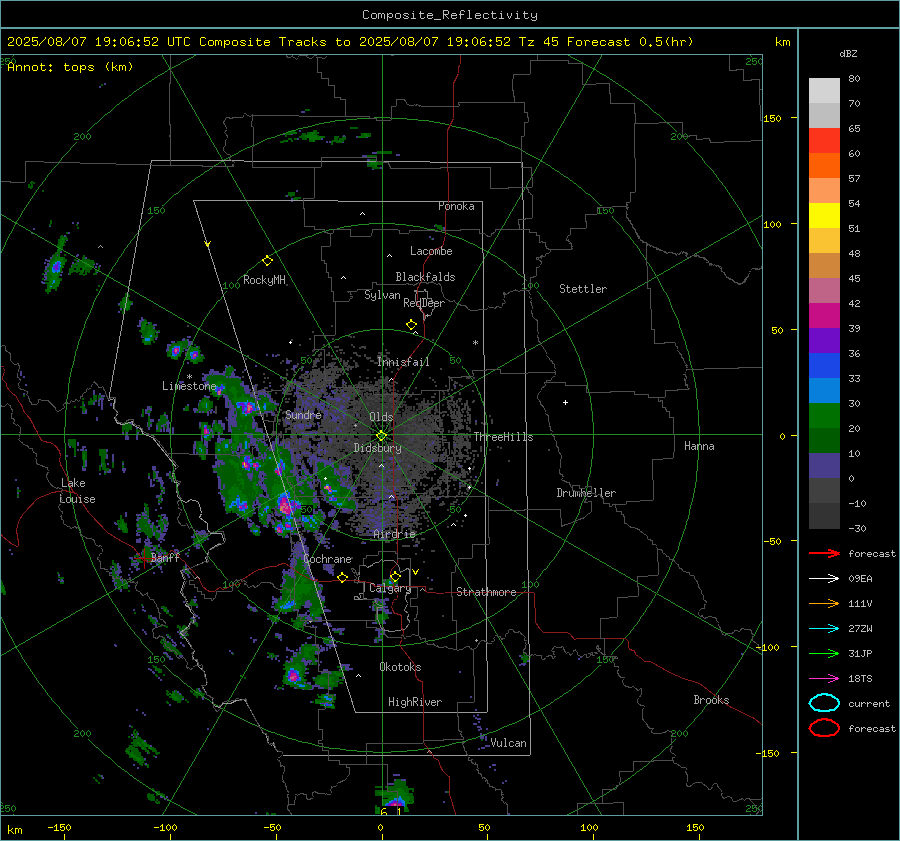Click the Calgary city label

click(x=390, y=588)
